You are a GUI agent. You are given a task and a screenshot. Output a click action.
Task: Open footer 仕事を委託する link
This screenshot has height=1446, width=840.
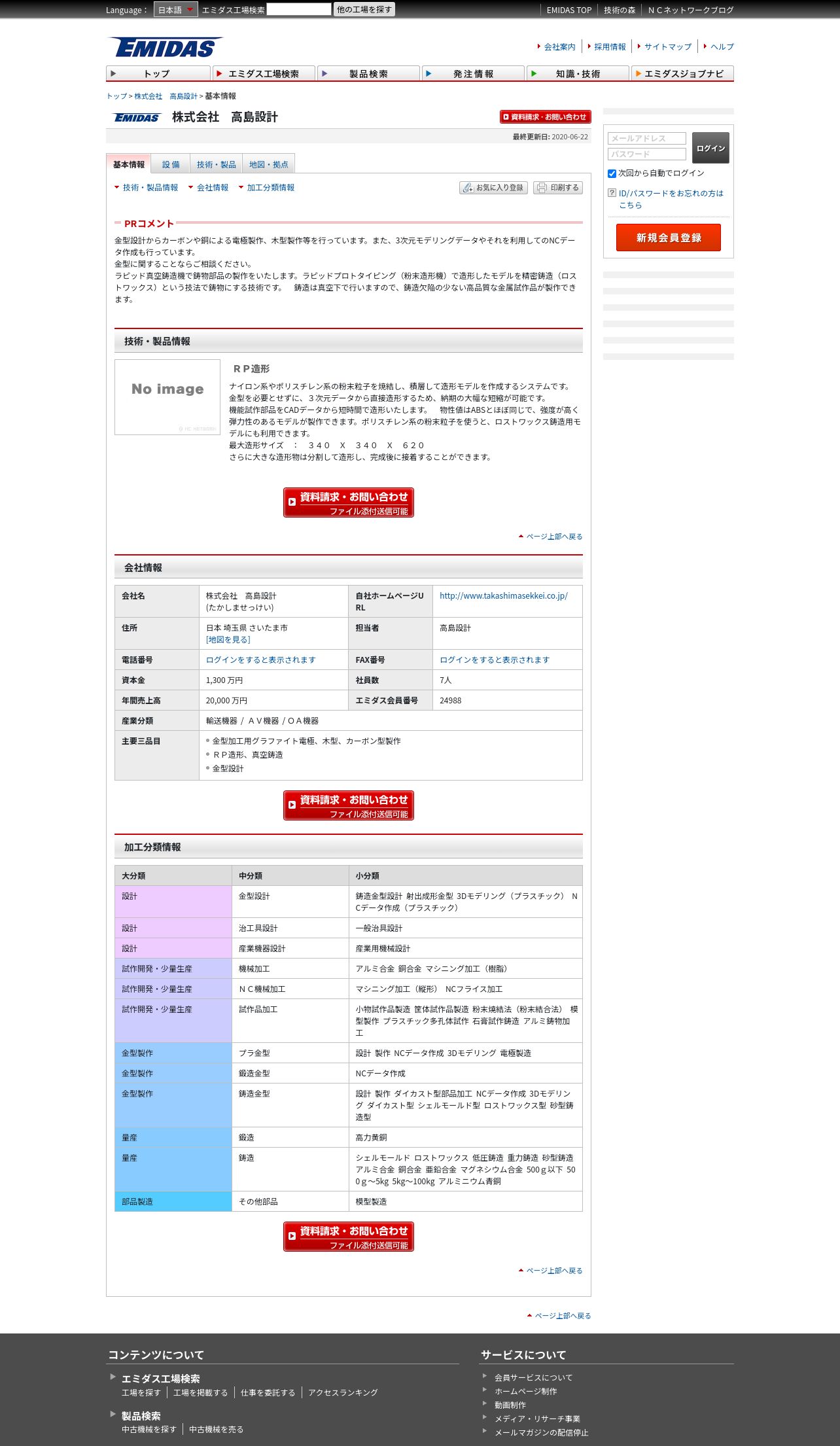pos(268,1393)
